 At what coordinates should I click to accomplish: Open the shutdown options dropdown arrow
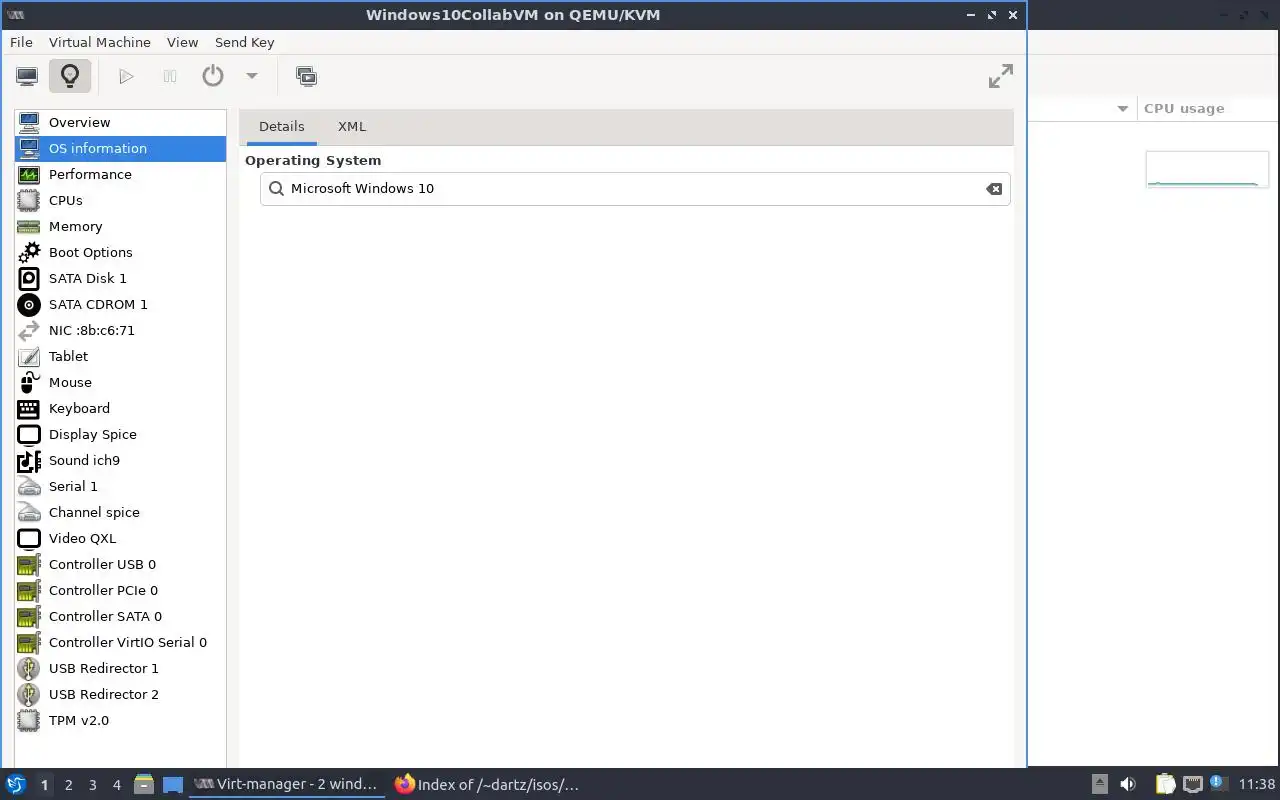pos(252,76)
